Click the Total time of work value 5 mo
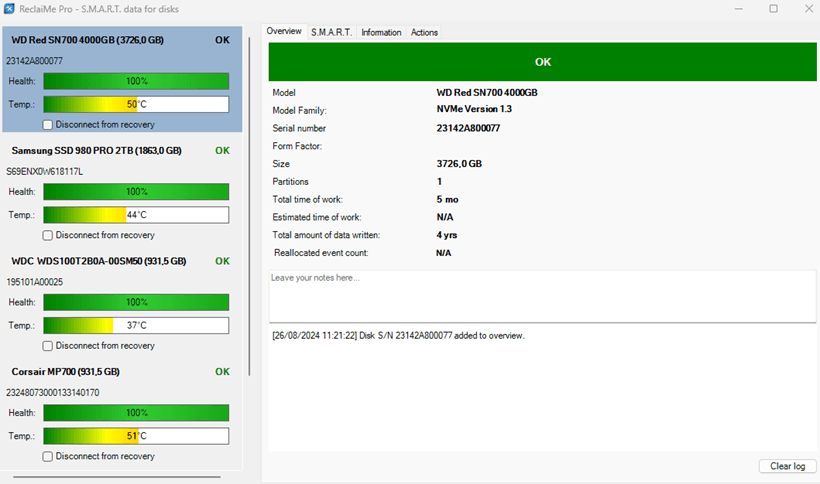 [x=448, y=200]
